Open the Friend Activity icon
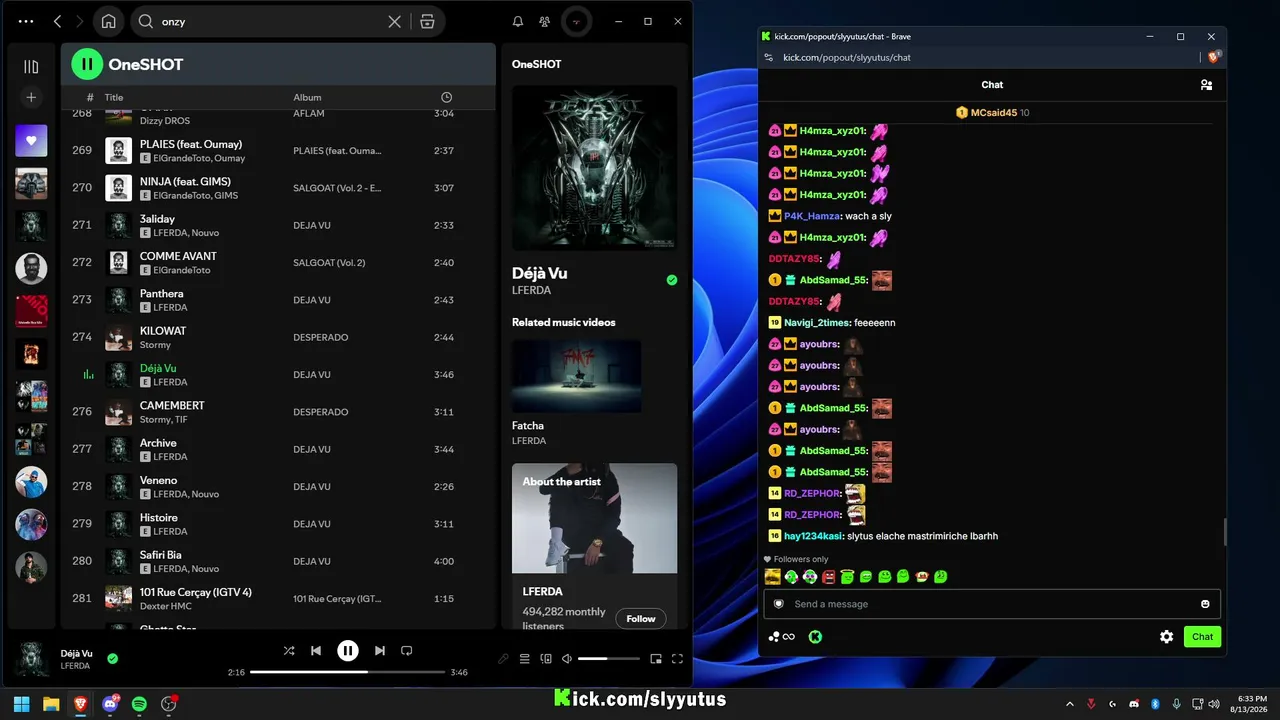 pyautogui.click(x=544, y=21)
